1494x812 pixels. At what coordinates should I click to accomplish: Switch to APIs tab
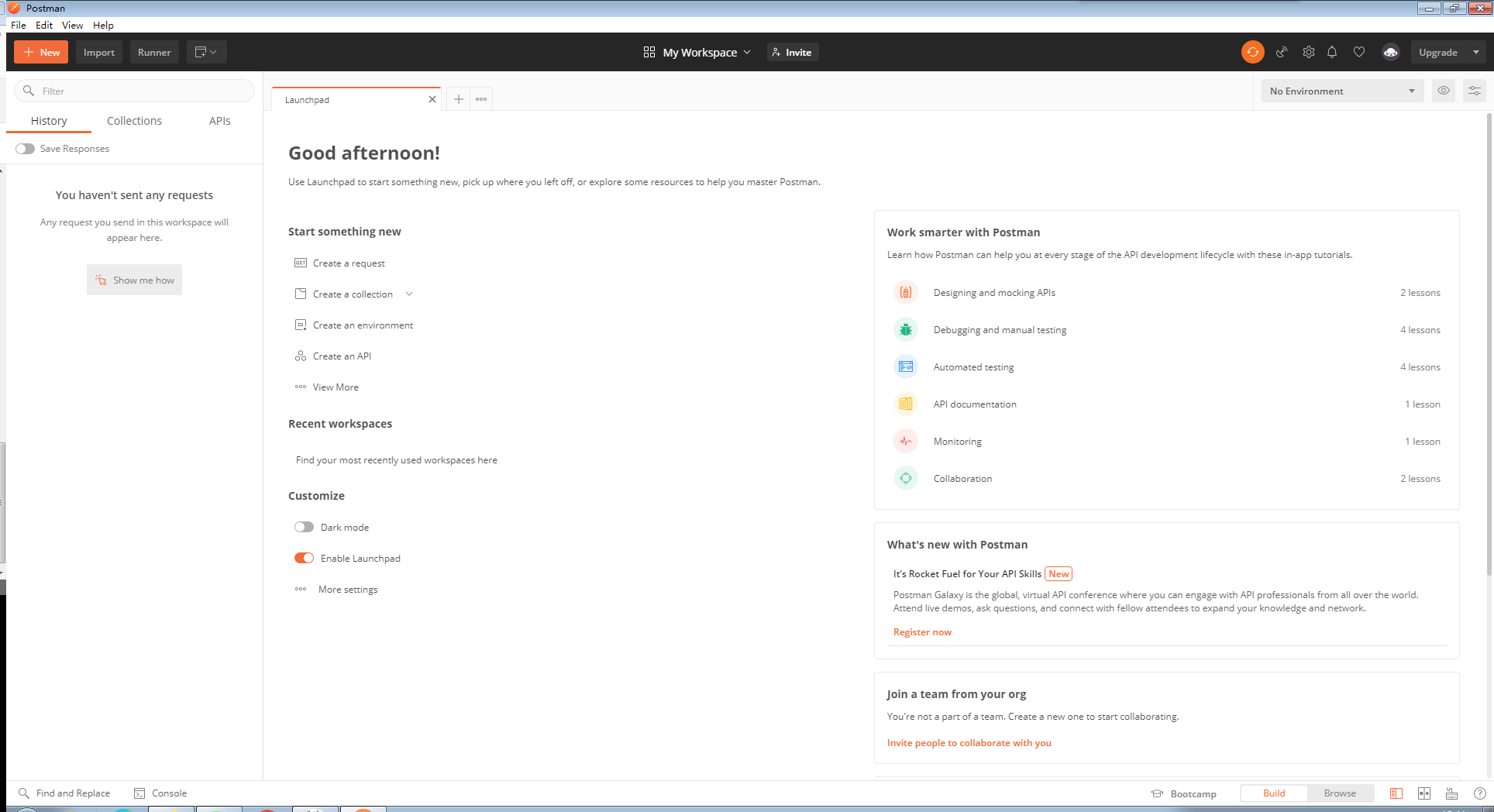(220, 121)
